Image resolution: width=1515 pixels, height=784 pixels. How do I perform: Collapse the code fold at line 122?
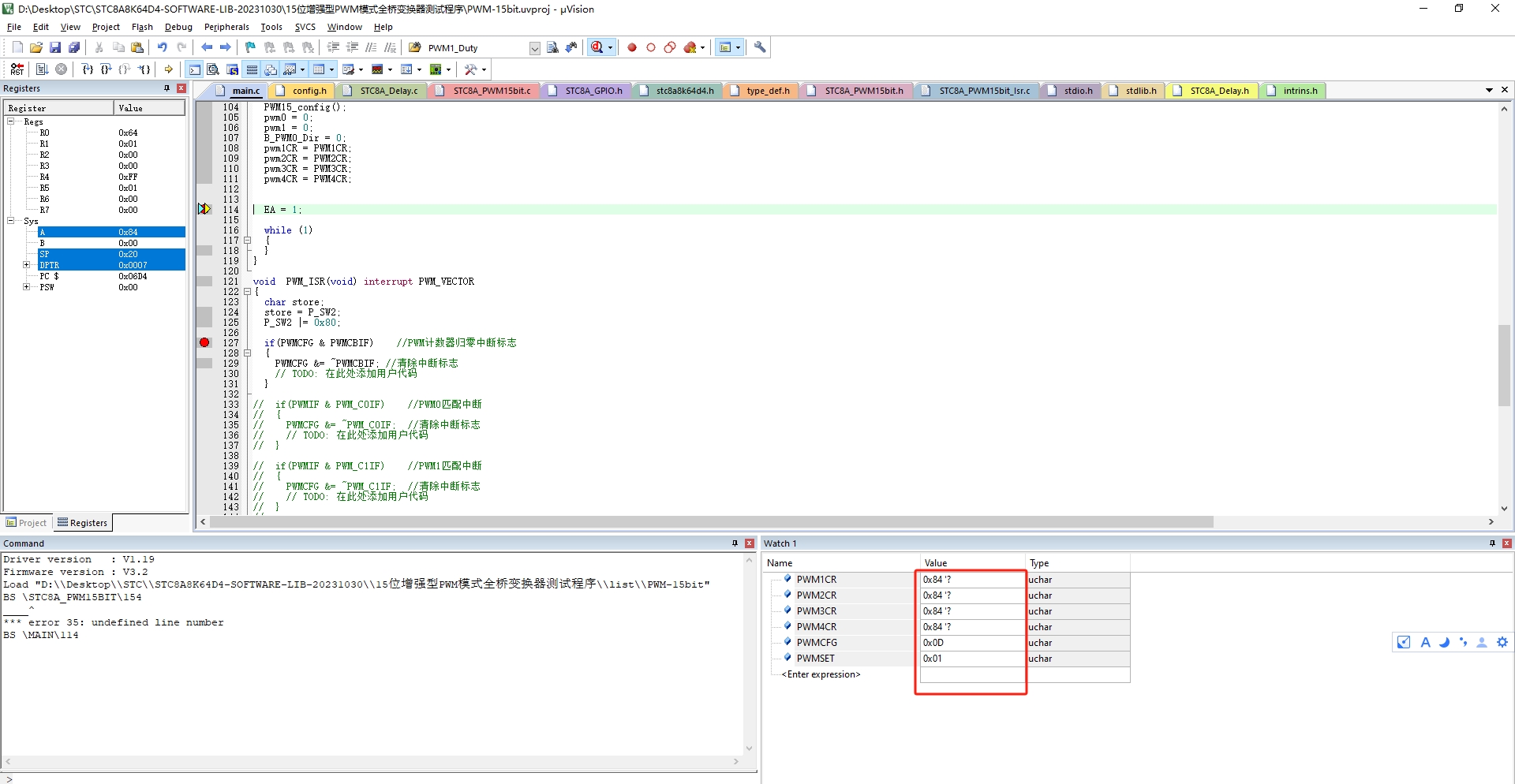[x=247, y=292]
